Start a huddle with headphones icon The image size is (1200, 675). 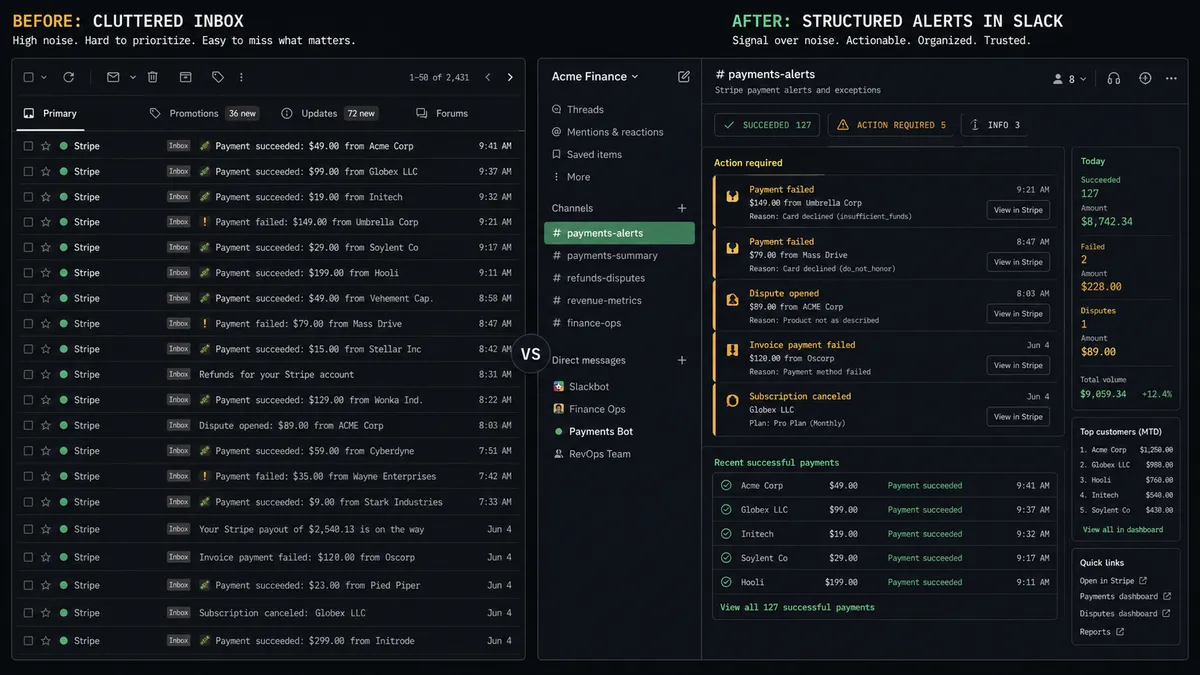coord(1114,78)
